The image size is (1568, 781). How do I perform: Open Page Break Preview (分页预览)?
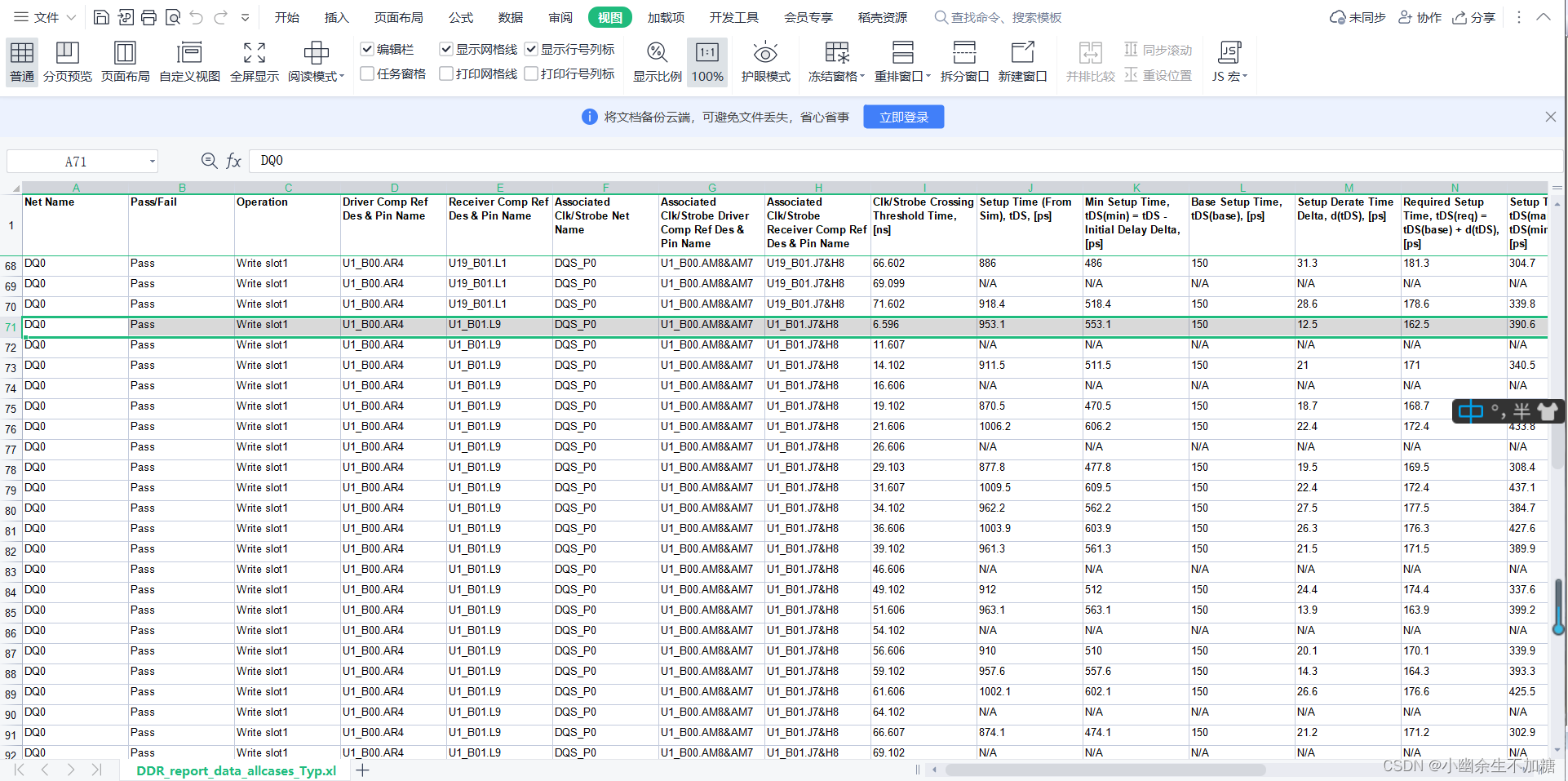(68, 62)
